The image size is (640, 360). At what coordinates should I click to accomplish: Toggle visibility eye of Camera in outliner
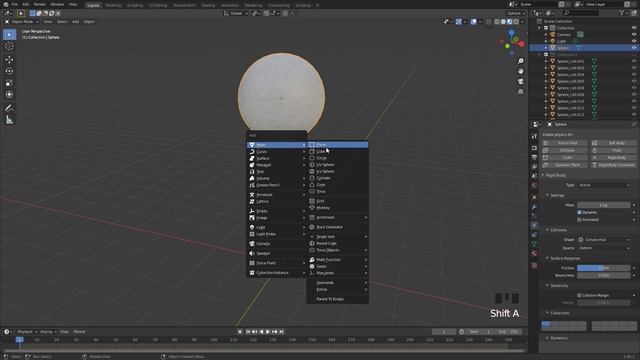[x=634, y=35]
